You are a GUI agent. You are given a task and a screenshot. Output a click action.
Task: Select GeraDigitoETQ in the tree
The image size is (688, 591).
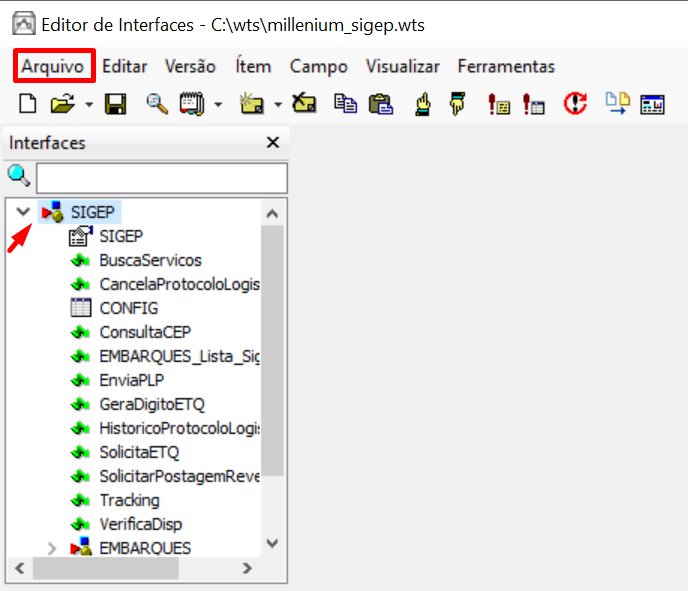click(x=152, y=405)
